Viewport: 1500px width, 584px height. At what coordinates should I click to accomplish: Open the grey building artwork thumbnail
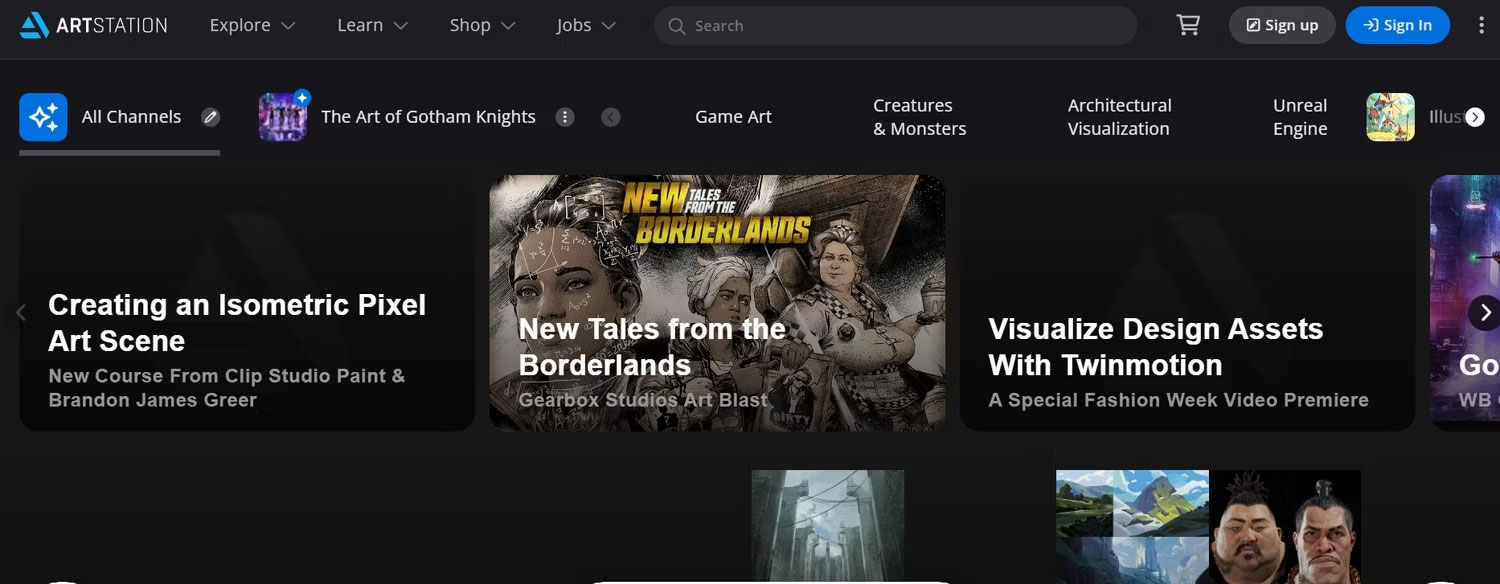click(828, 527)
